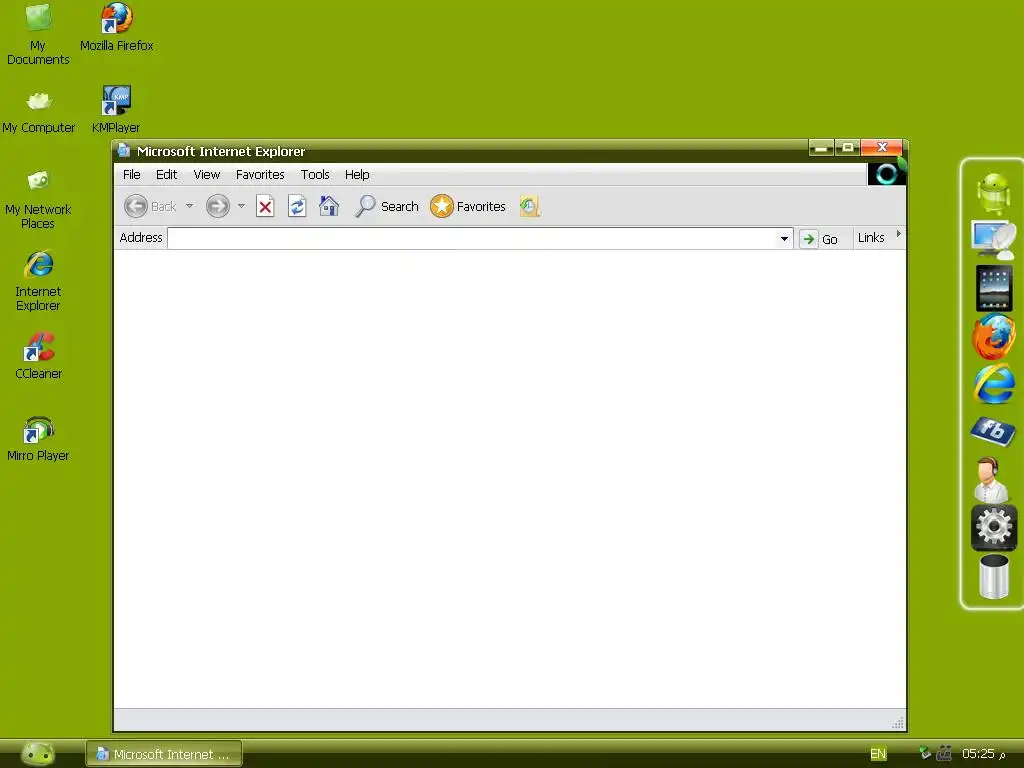This screenshot has height=768, width=1024.
Task: Open Forward button history dropdown arrow
Action: click(x=241, y=206)
